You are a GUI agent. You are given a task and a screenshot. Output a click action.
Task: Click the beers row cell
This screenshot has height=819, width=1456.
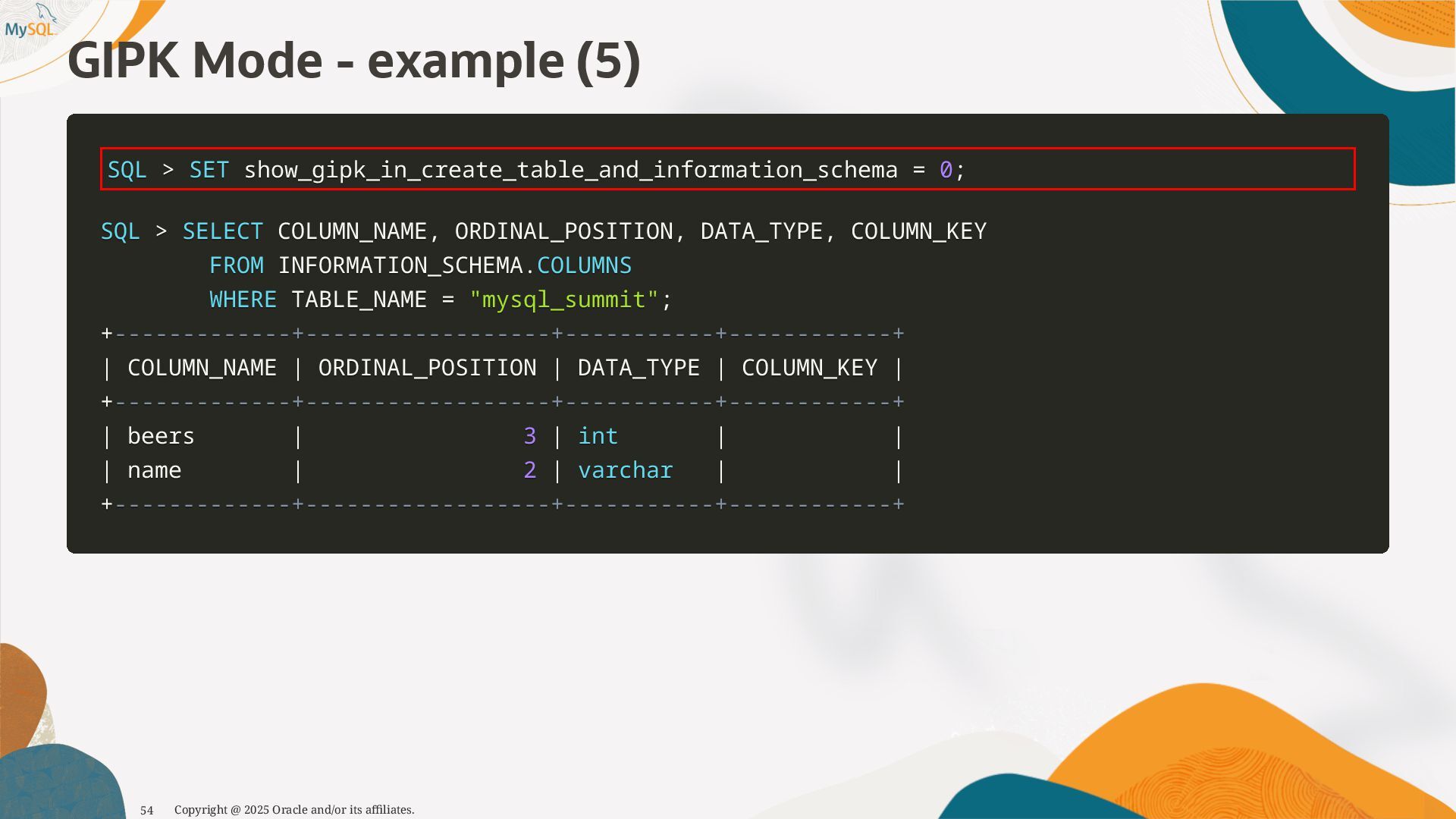(x=161, y=436)
